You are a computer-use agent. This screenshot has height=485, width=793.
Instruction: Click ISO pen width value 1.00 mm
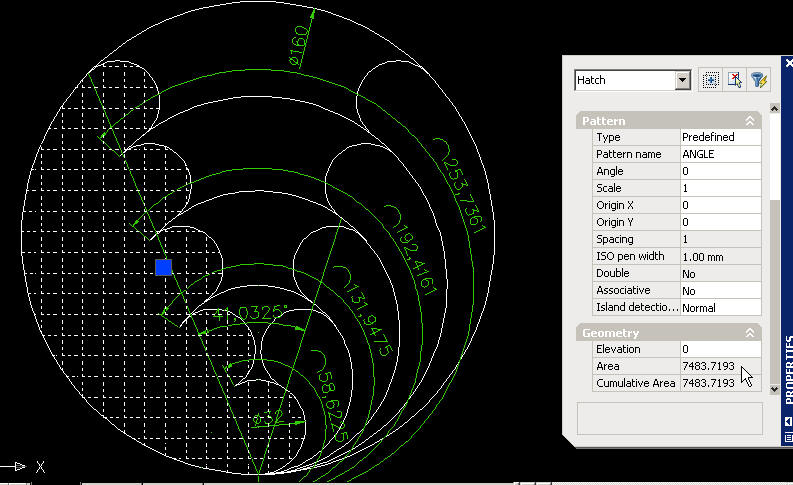pyautogui.click(x=720, y=256)
